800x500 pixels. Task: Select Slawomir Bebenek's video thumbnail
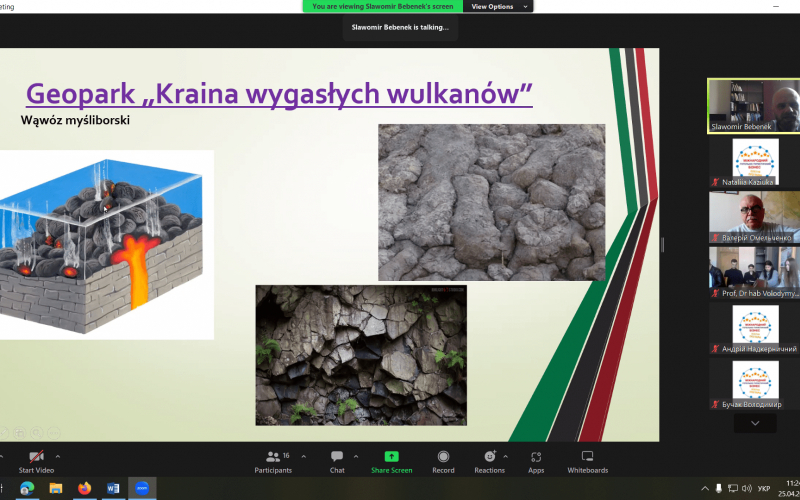pos(754,106)
